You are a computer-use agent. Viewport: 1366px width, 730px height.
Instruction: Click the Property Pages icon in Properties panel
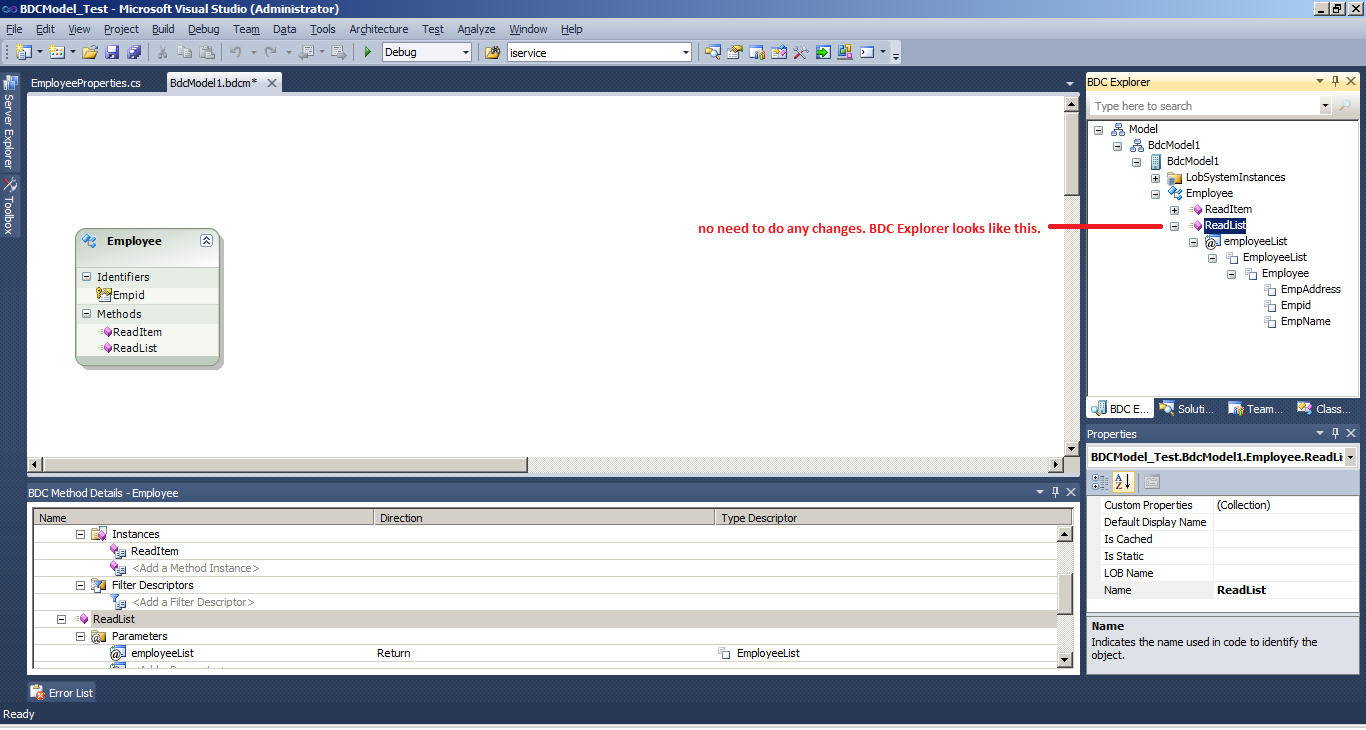[1151, 482]
